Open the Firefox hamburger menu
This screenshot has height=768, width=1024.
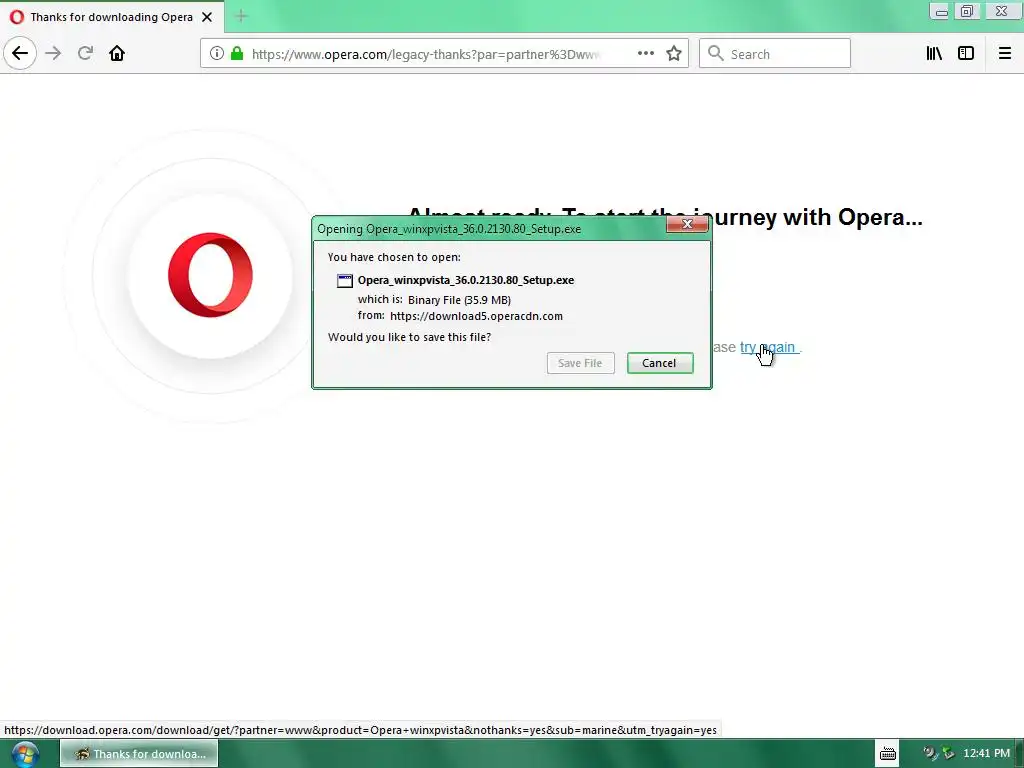click(x=1005, y=54)
